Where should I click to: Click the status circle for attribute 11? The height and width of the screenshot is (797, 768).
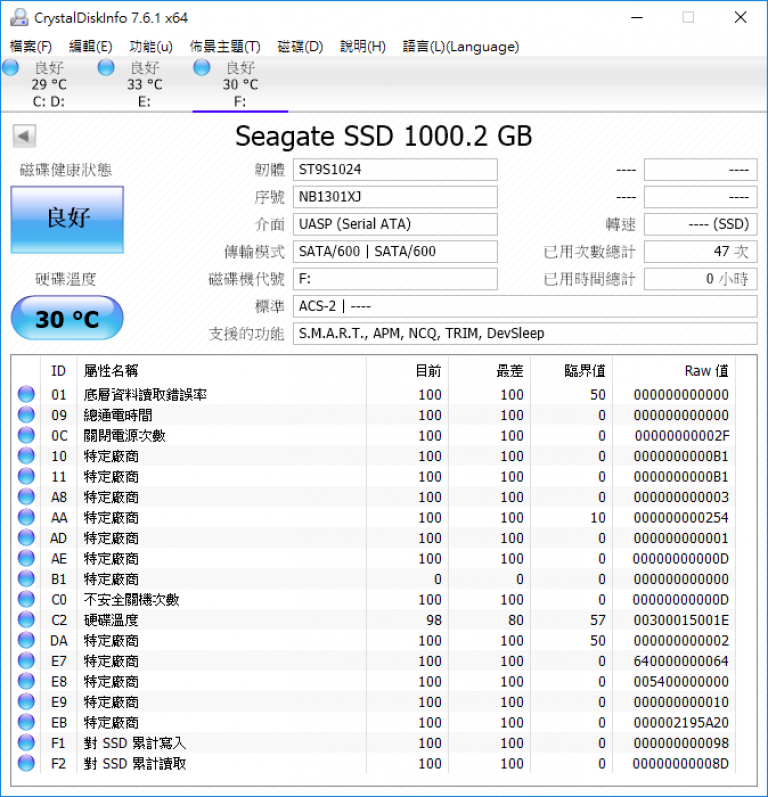[x=26, y=476]
